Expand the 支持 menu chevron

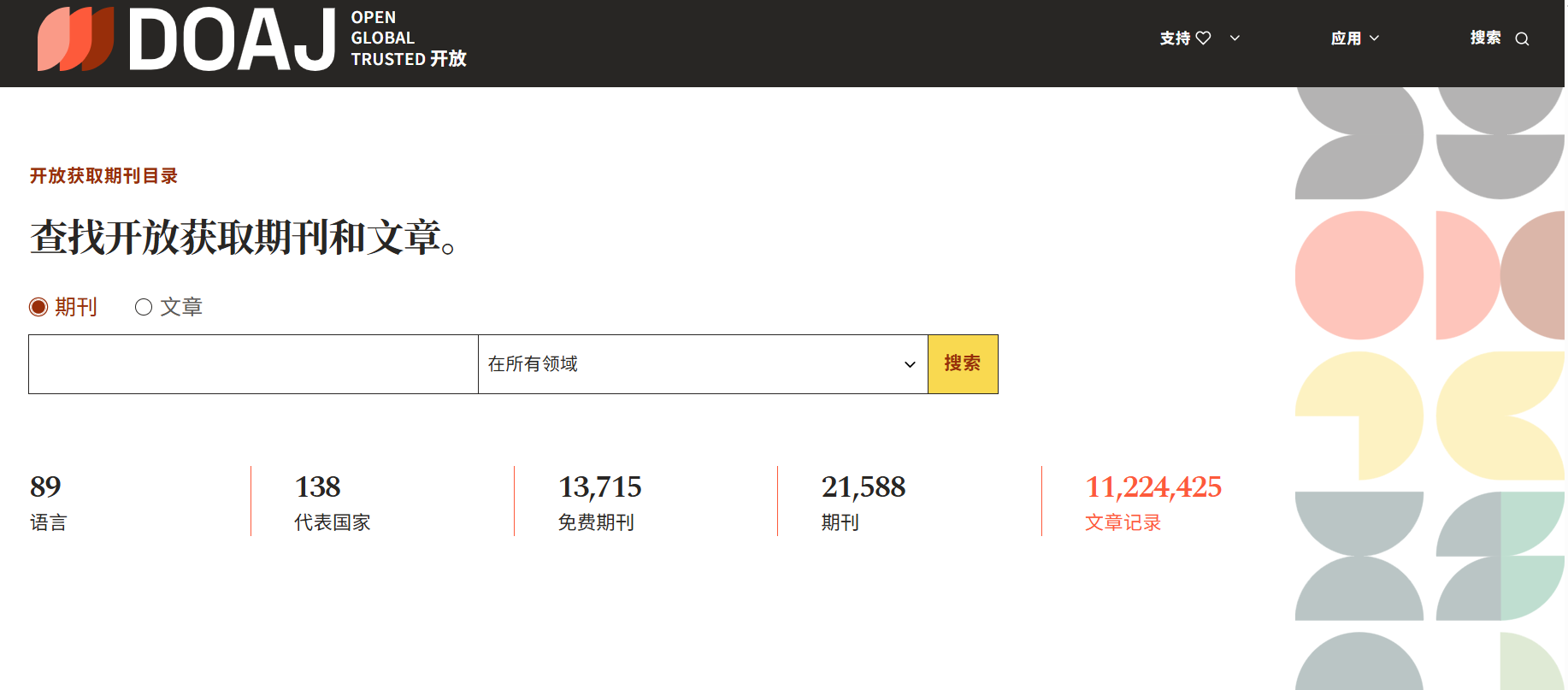click(x=1235, y=38)
